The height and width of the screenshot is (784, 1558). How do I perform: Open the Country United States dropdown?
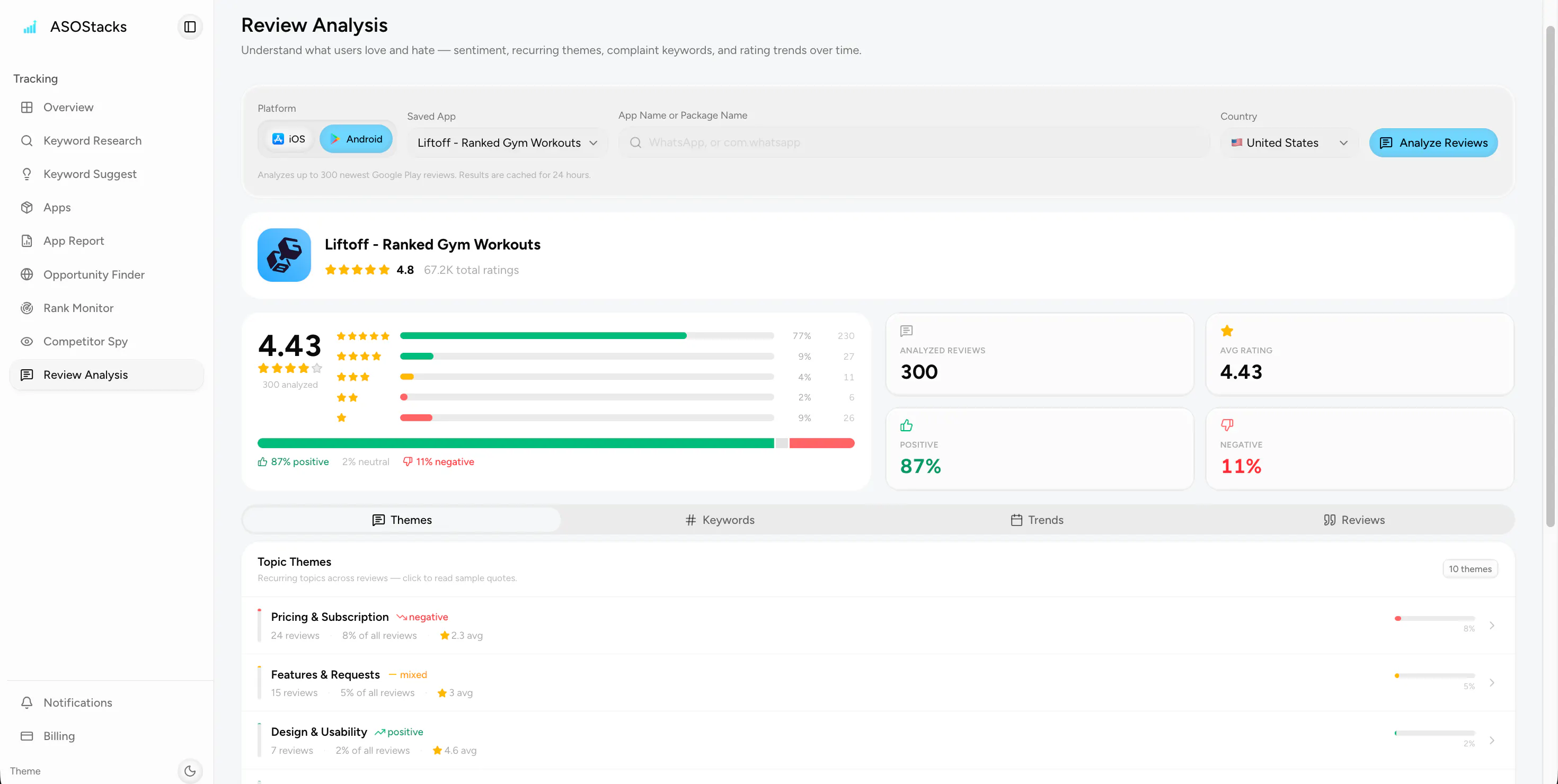[x=1289, y=142]
